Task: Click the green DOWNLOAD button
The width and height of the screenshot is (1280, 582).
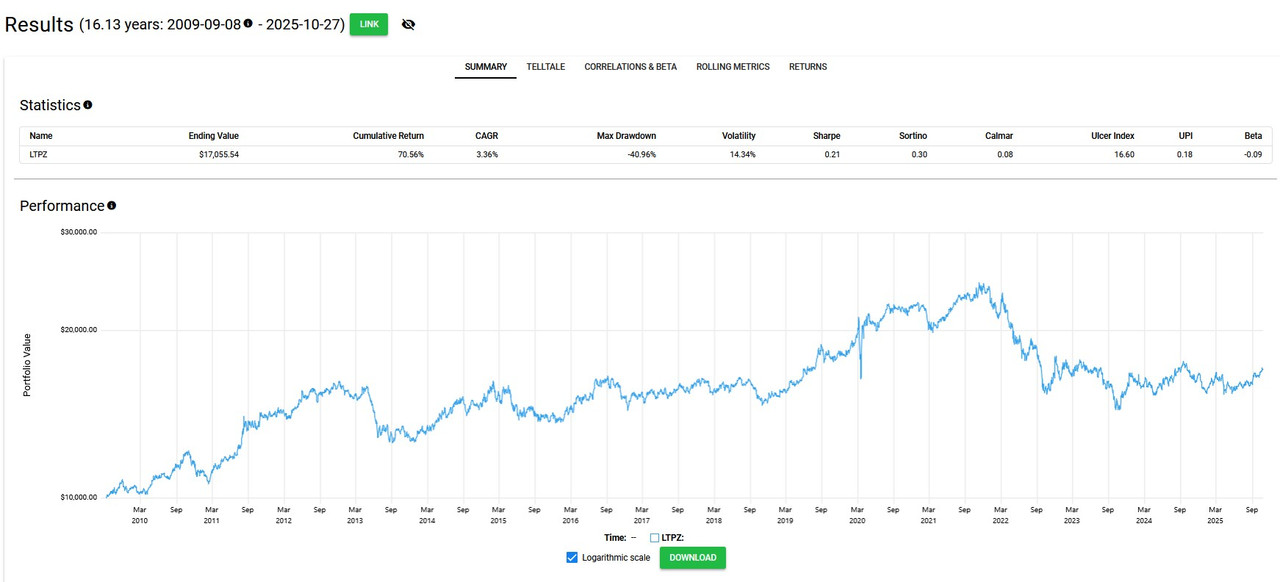Action: click(693, 558)
